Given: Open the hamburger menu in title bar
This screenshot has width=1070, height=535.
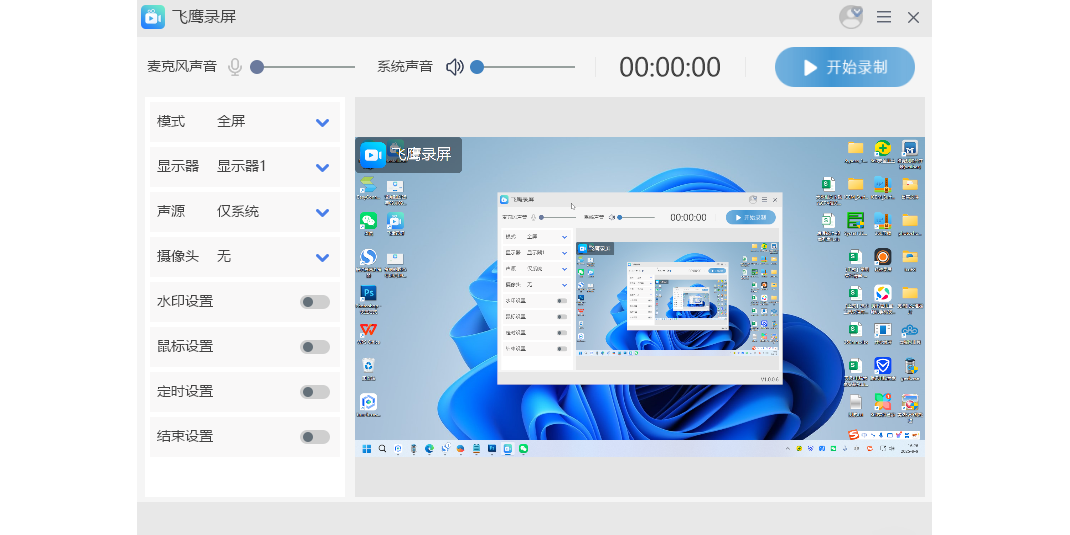Looking at the screenshot, I should point(884,17).
